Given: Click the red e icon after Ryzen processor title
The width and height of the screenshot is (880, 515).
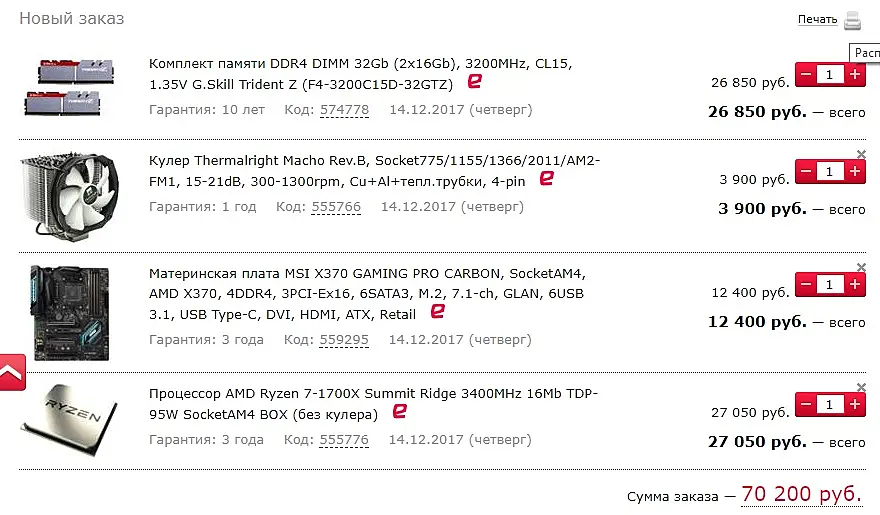Looking at the screenshot, I should [x=400, y=411].
